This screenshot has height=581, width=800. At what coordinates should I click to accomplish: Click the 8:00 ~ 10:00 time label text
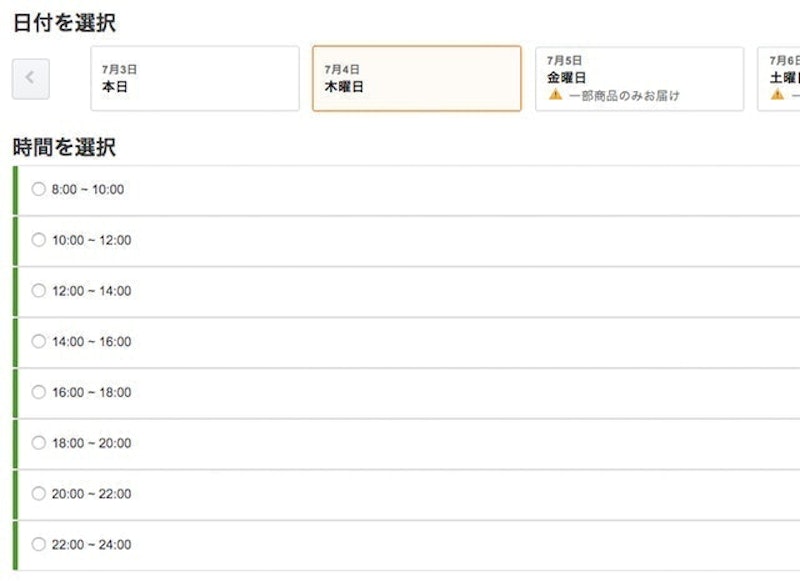click(88, 190)
